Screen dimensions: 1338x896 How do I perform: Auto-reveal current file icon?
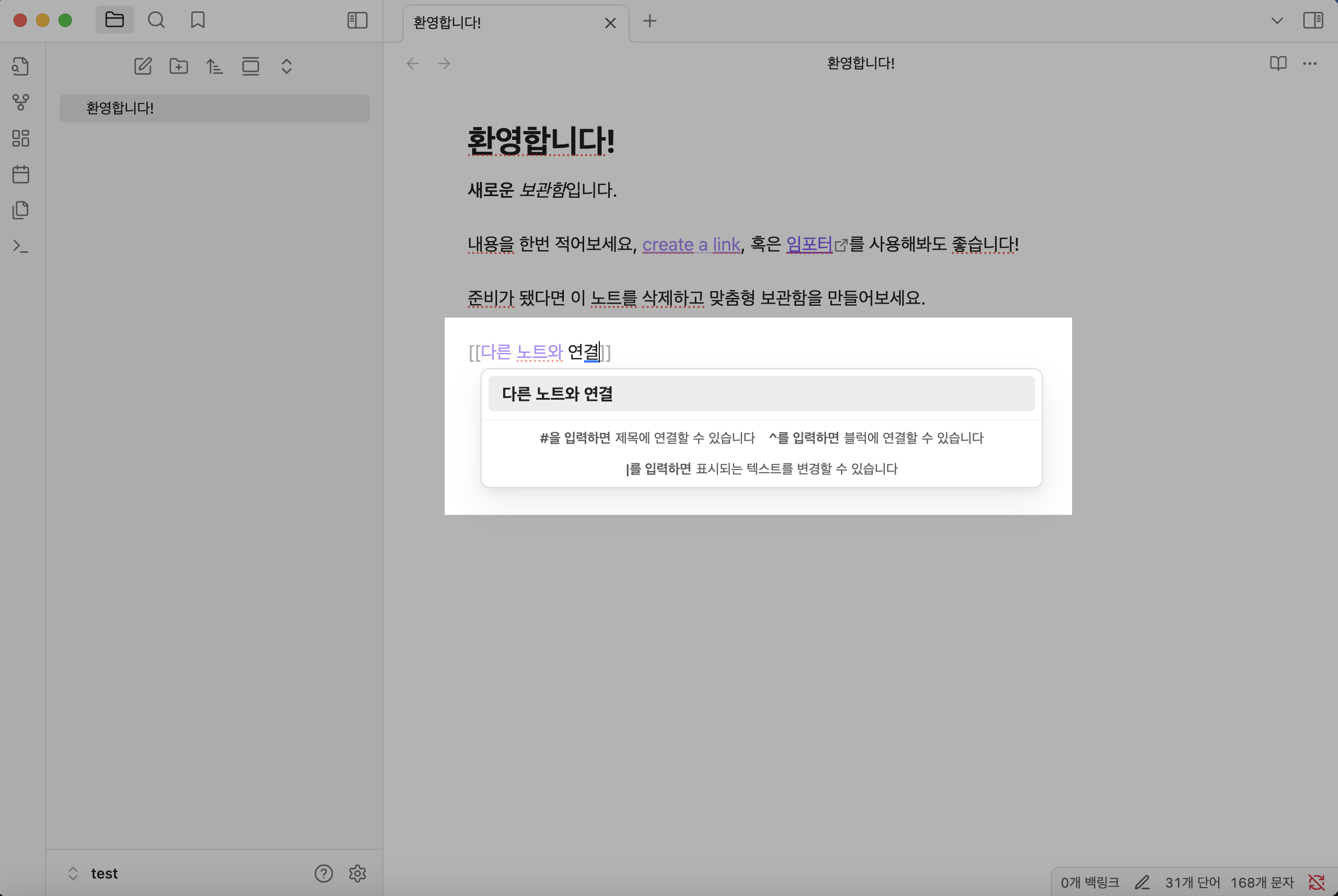[251, 66]
